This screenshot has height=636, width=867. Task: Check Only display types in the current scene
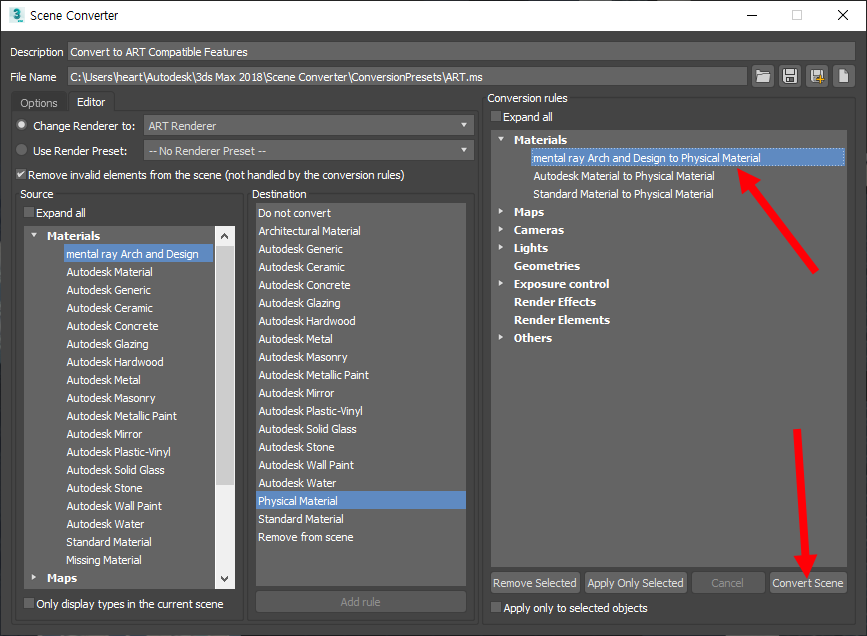[29, 603]
